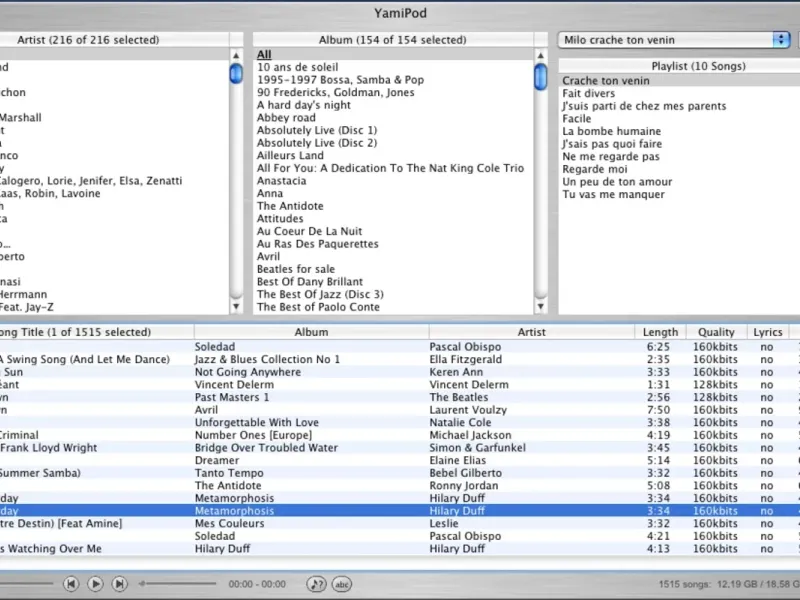Select All in the album list
The height and width of the screenshot is (600, 800).
coord(264,54)
